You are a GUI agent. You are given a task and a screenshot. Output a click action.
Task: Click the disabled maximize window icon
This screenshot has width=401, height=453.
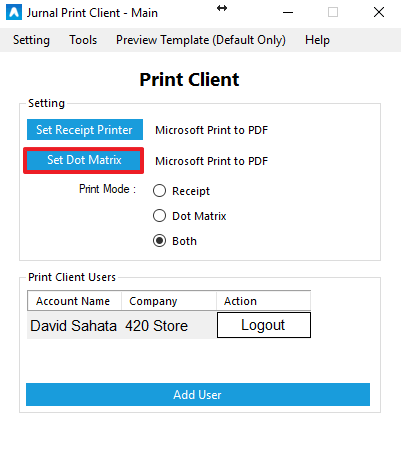(333, 13)
